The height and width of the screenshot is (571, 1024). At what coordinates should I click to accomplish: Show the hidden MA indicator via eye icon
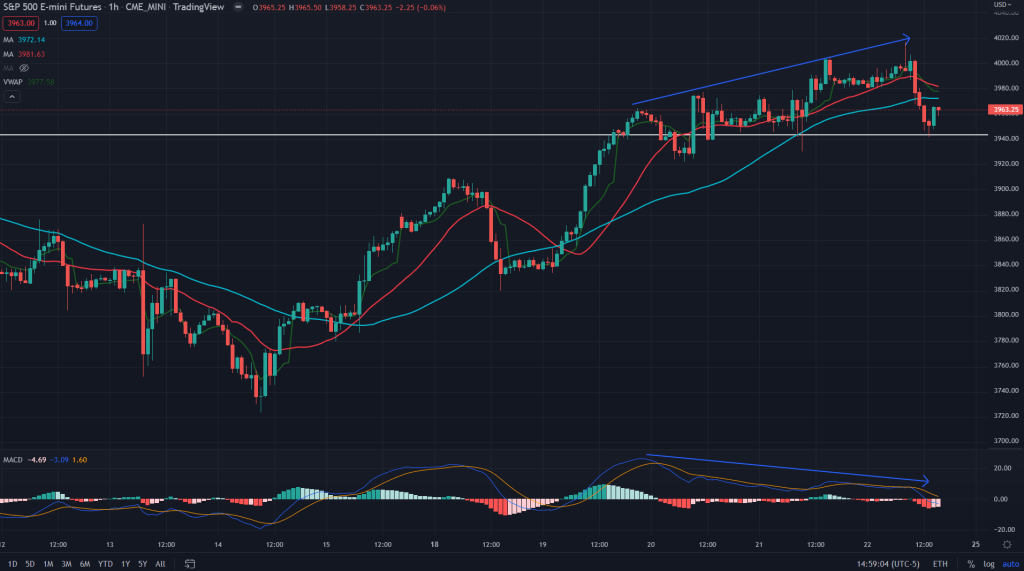(x=24, y=67)
